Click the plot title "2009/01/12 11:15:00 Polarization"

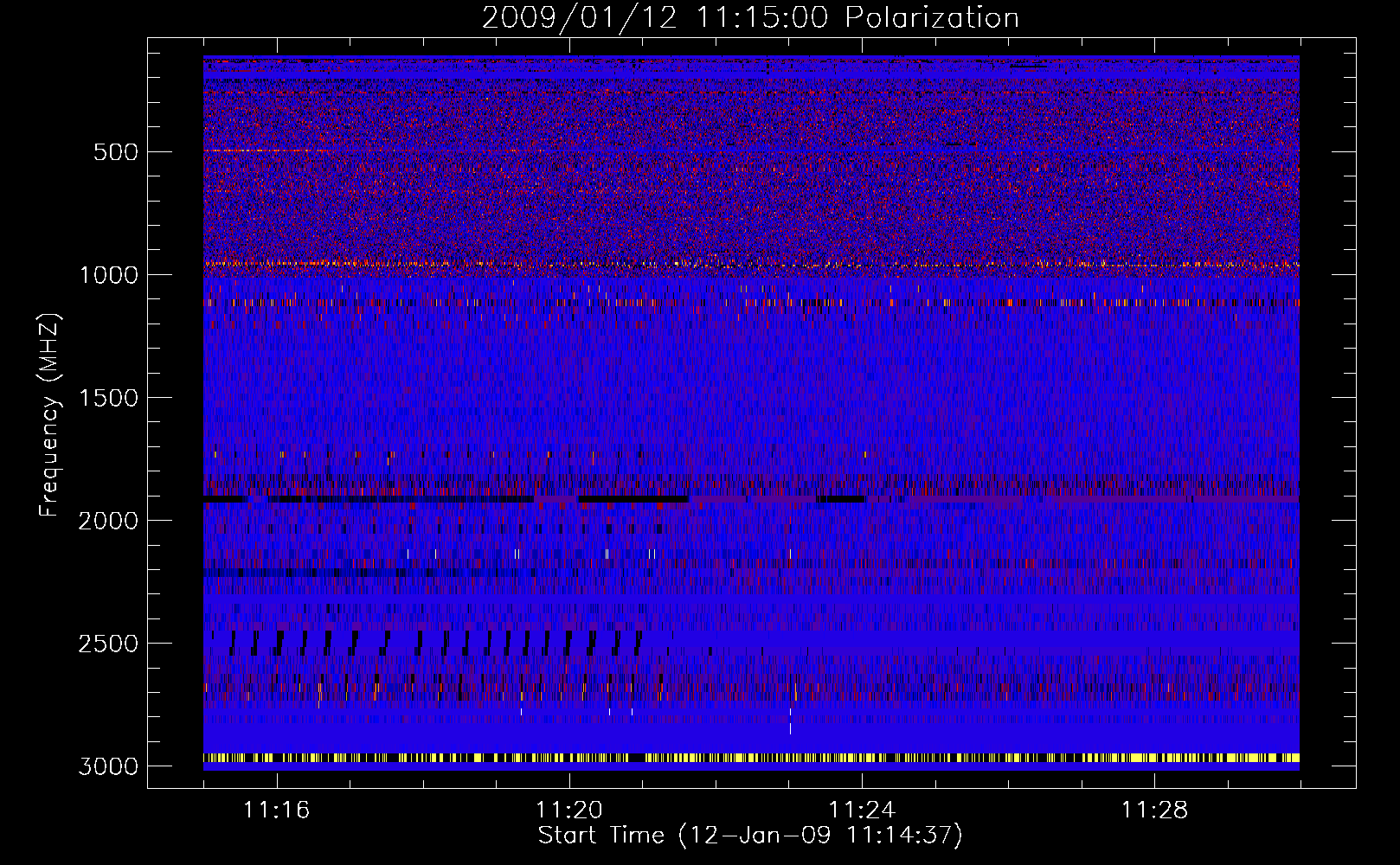pyautogui.click(x=750, y=17)
